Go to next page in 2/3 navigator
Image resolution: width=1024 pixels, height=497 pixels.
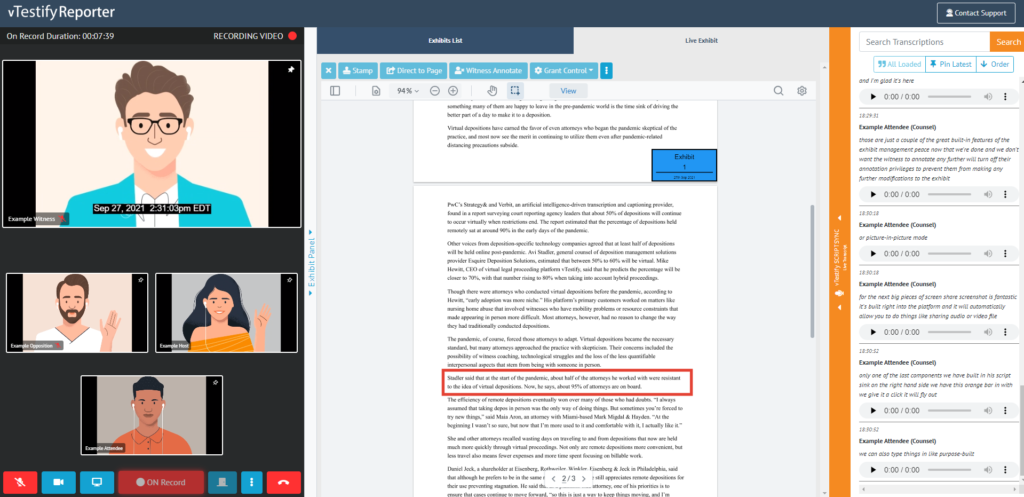coord(584,479)
